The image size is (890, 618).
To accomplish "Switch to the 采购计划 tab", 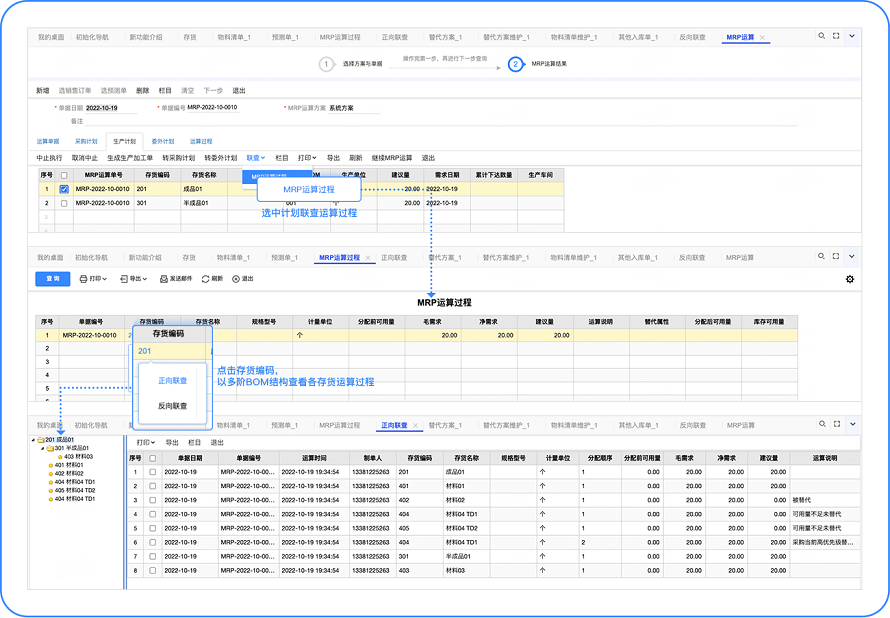I will [87, 142].
